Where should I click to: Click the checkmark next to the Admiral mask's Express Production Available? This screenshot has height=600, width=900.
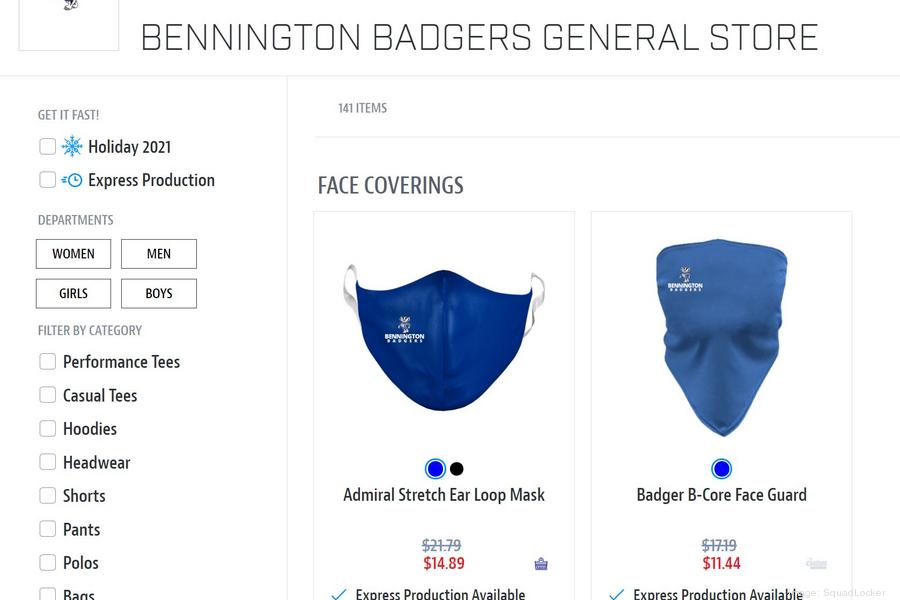339,594
